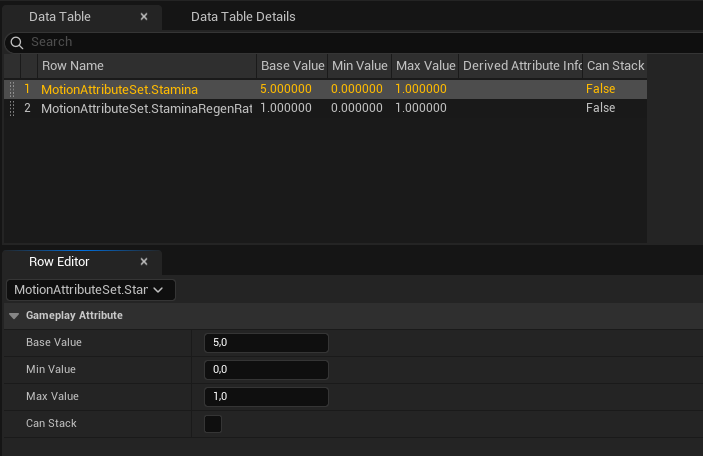Sort by the Base Value column header
Screen dimensions: 703x456
pos(291,66)
